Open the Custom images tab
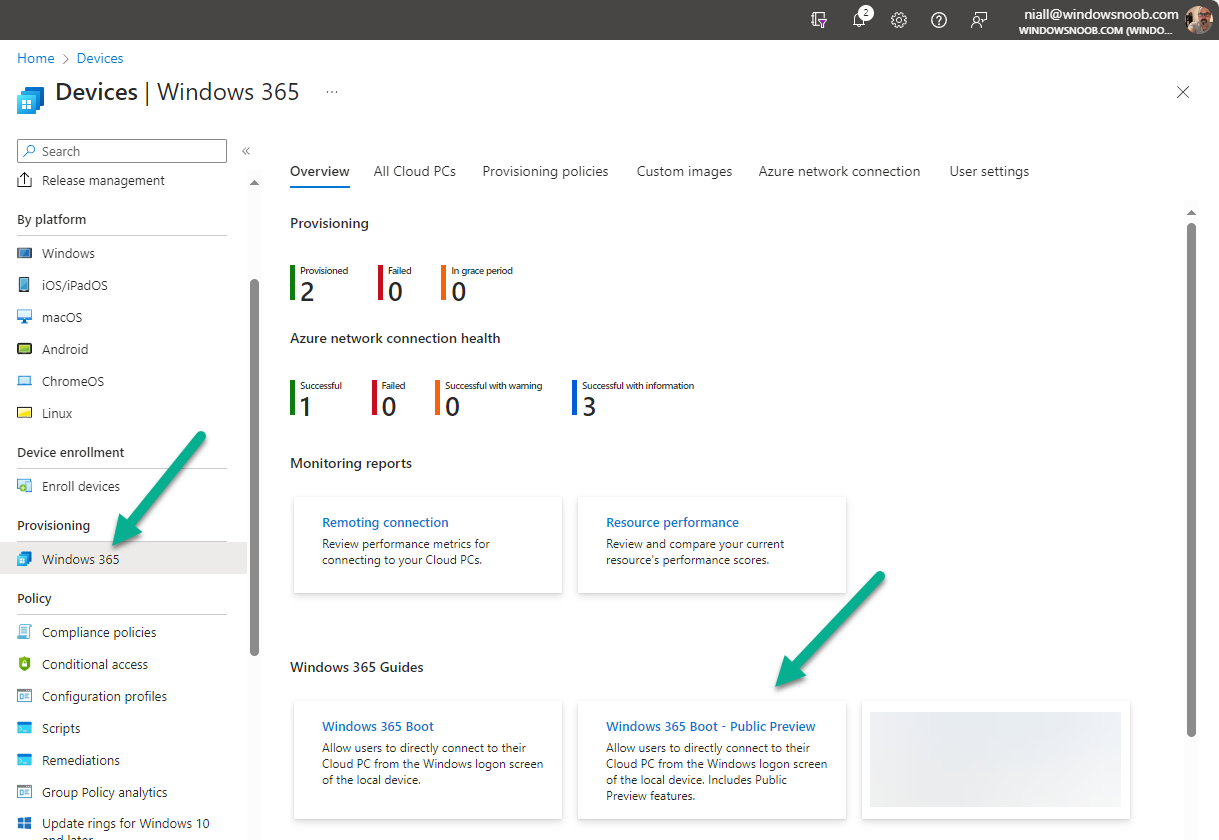 684,171
